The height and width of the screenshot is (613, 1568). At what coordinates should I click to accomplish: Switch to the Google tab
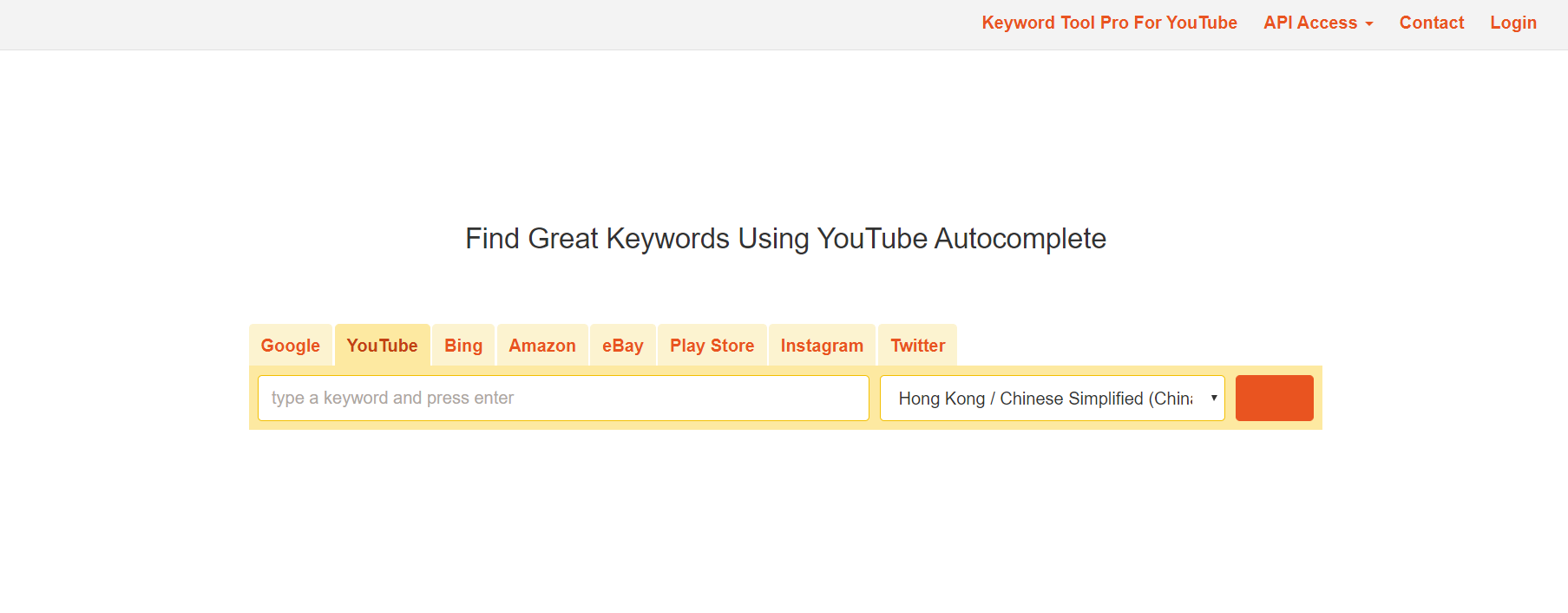[x=290, y=346]
